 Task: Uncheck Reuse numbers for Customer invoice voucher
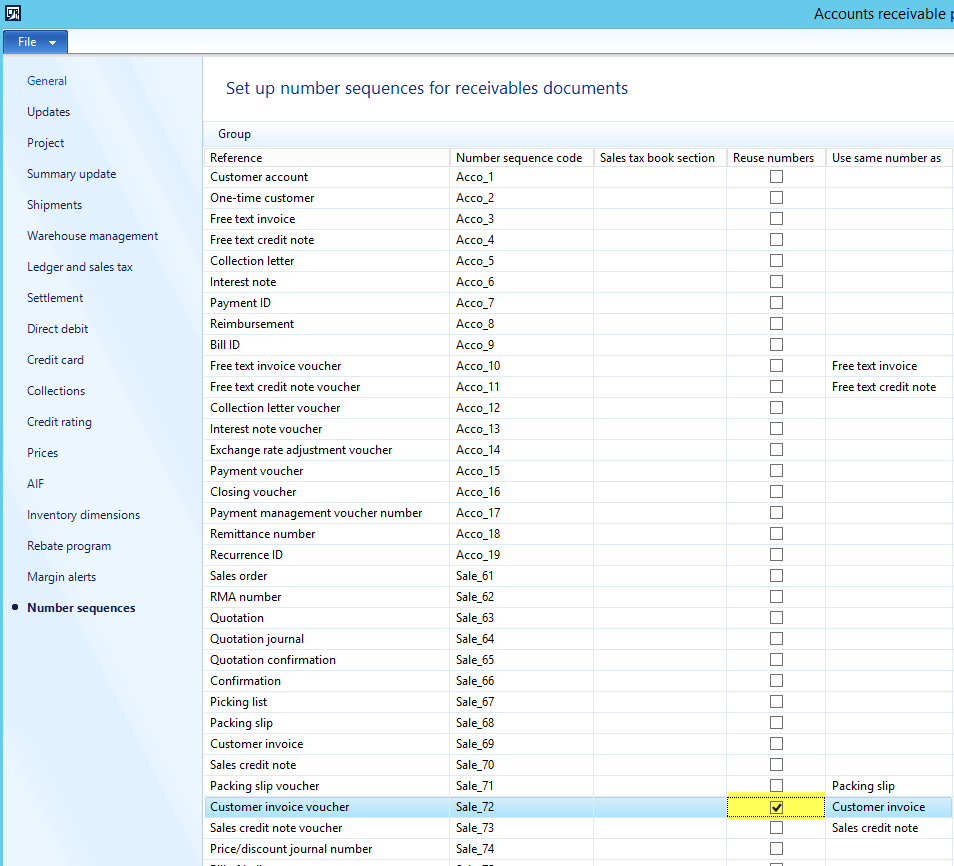coord(776,807)
